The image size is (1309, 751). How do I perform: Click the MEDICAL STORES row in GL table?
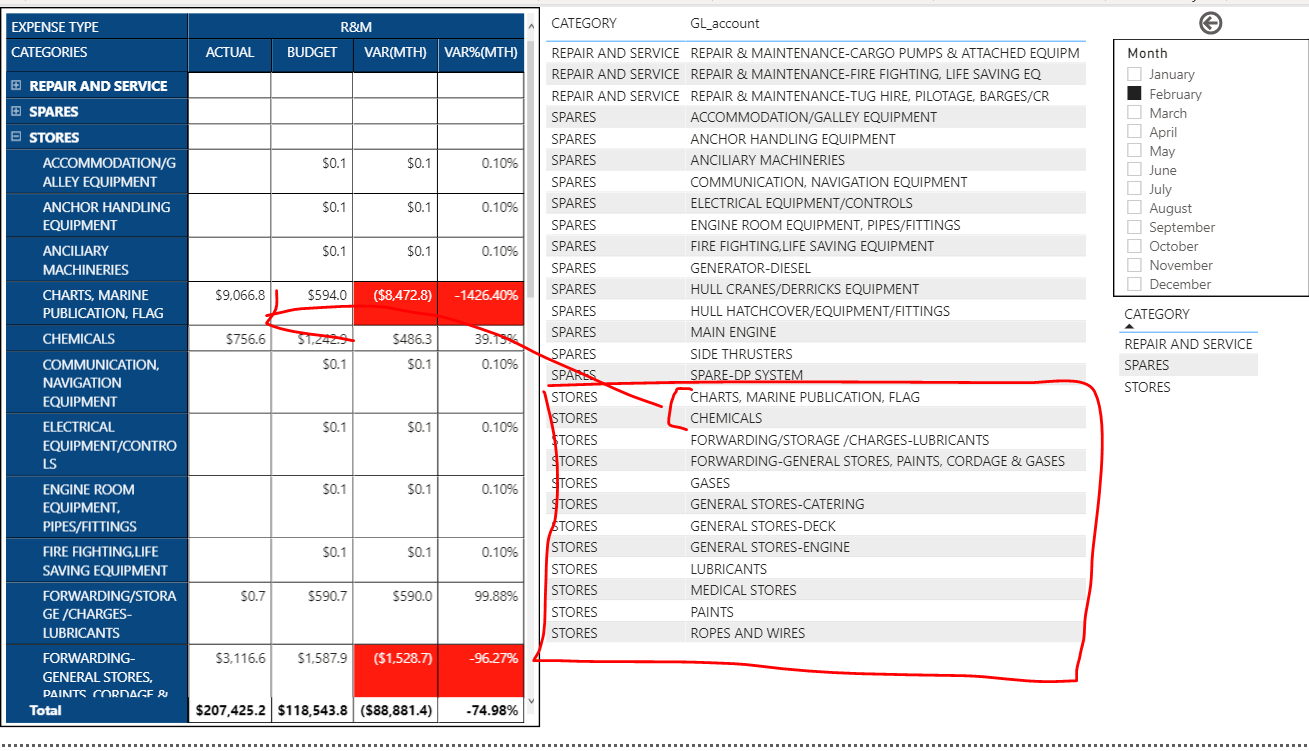pyautogui.click(x=816, y=590)
